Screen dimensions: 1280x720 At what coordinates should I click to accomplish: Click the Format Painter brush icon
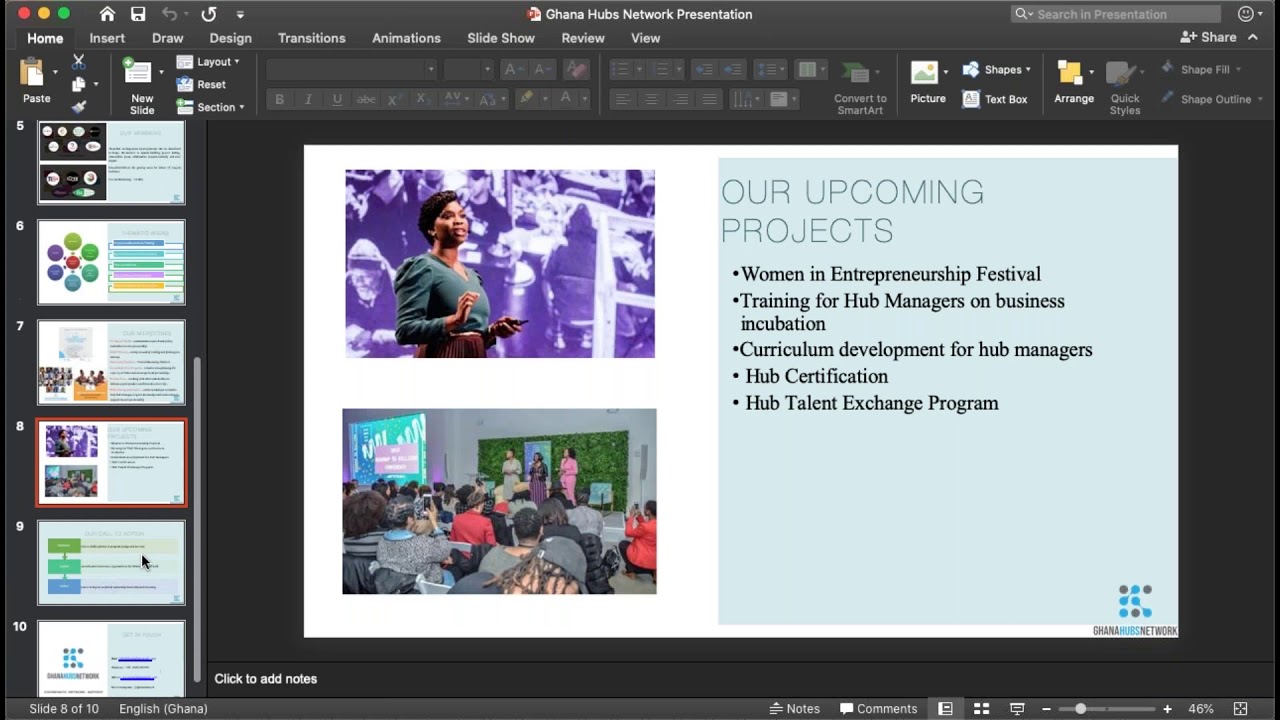(78, 106)
